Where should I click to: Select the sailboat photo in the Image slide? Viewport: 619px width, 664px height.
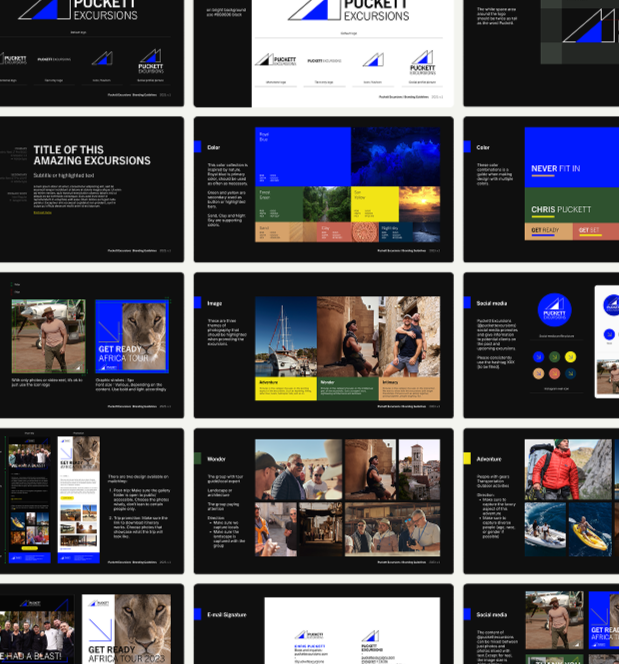click(286, 337)
